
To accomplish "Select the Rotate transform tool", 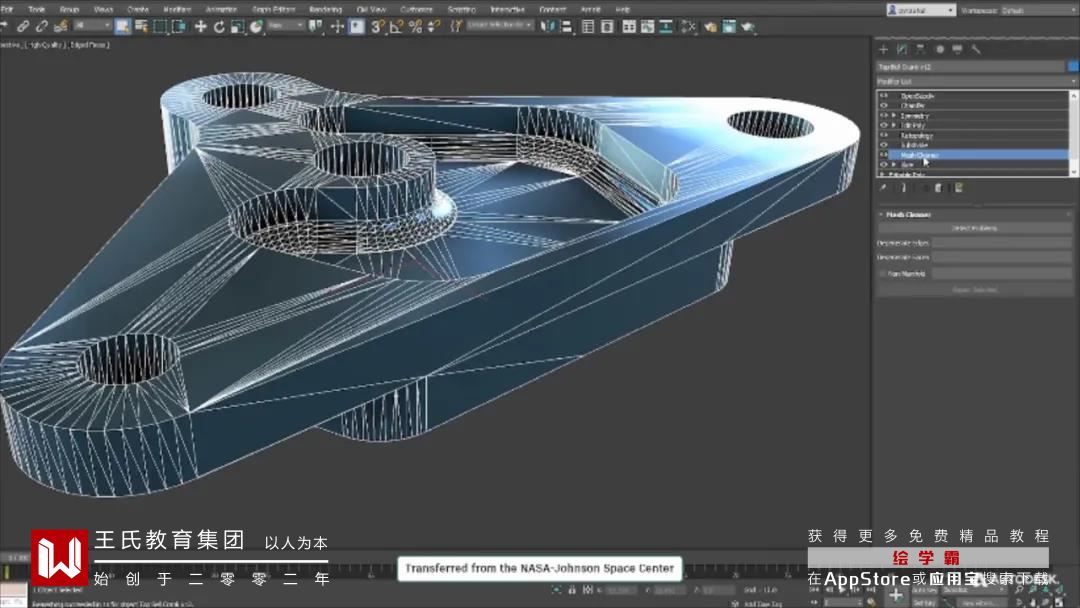I will click(x=219, y=27).
